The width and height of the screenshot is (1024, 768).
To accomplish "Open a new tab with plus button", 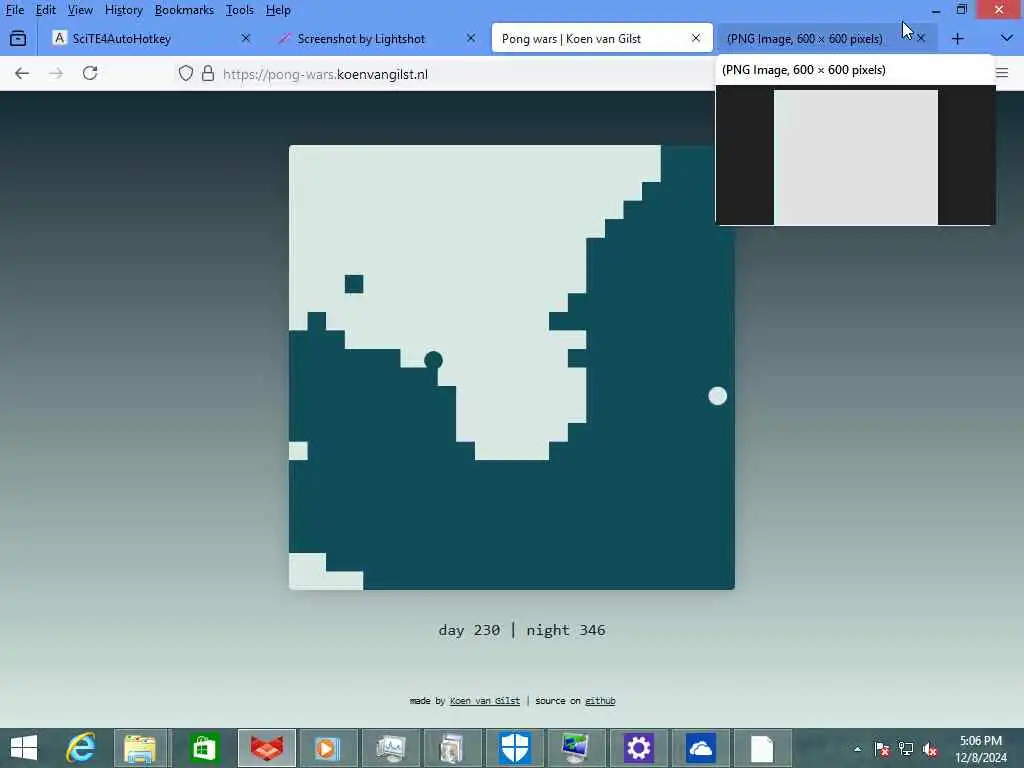I will [x=957, y=39].
